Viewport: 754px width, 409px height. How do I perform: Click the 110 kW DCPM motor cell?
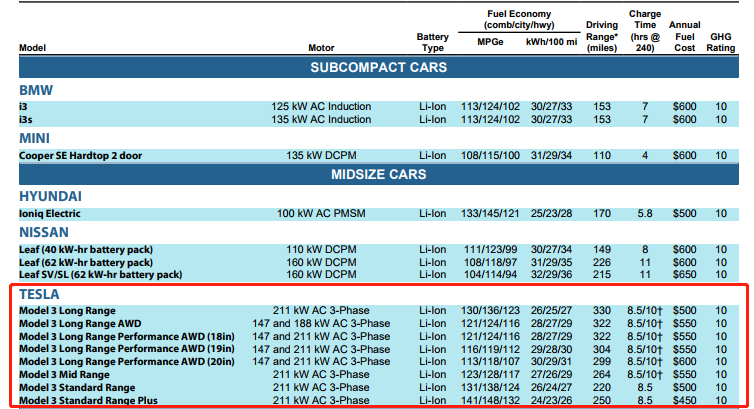point(321,249)
